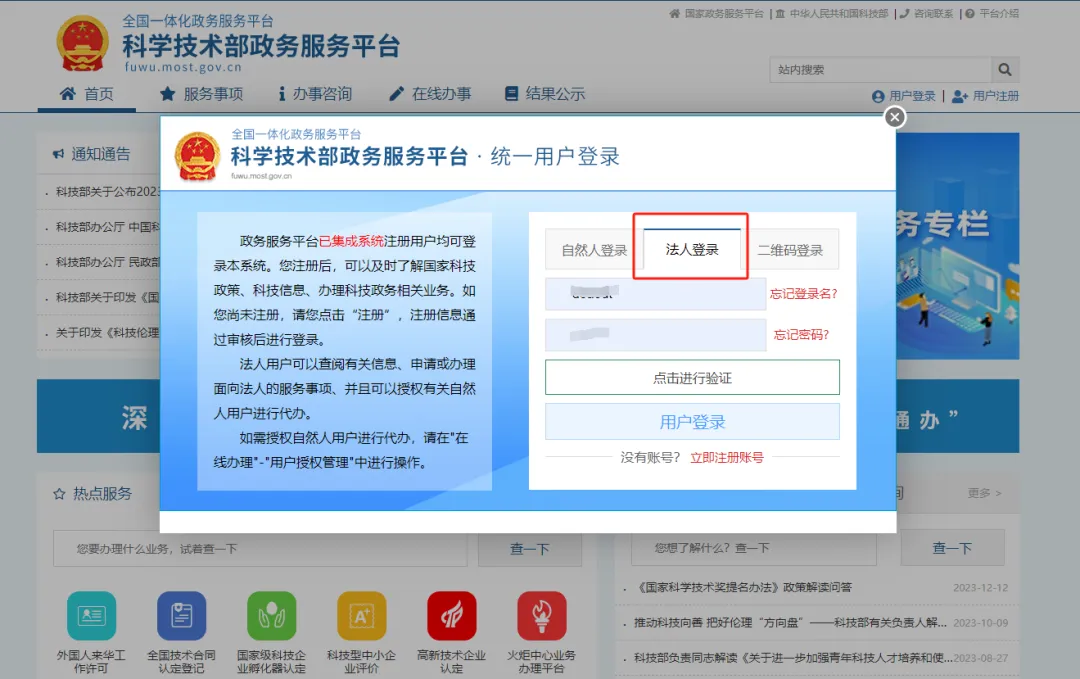Click the search magnifier icon
The image size is (1080, 679).
tap(1004, 70)
